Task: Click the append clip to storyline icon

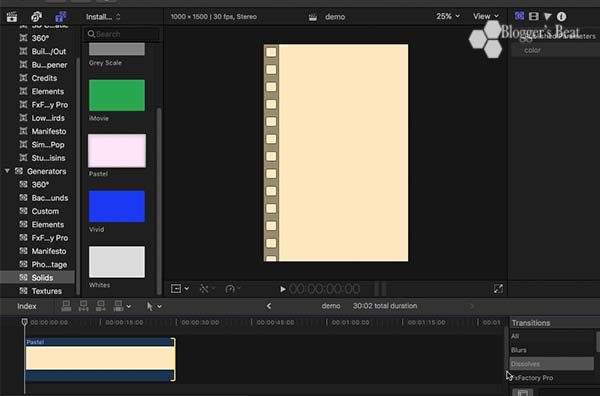Action: 101,306
